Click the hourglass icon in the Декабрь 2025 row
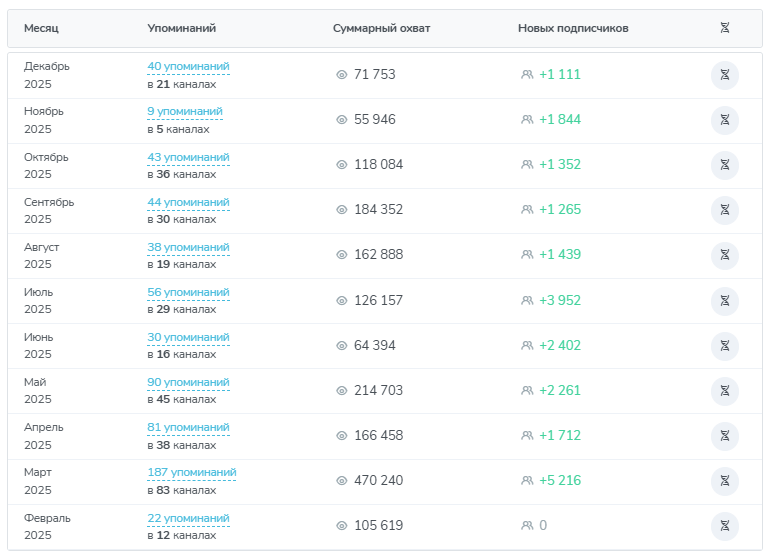The image size is (771, 557). [x=724, y=75]
